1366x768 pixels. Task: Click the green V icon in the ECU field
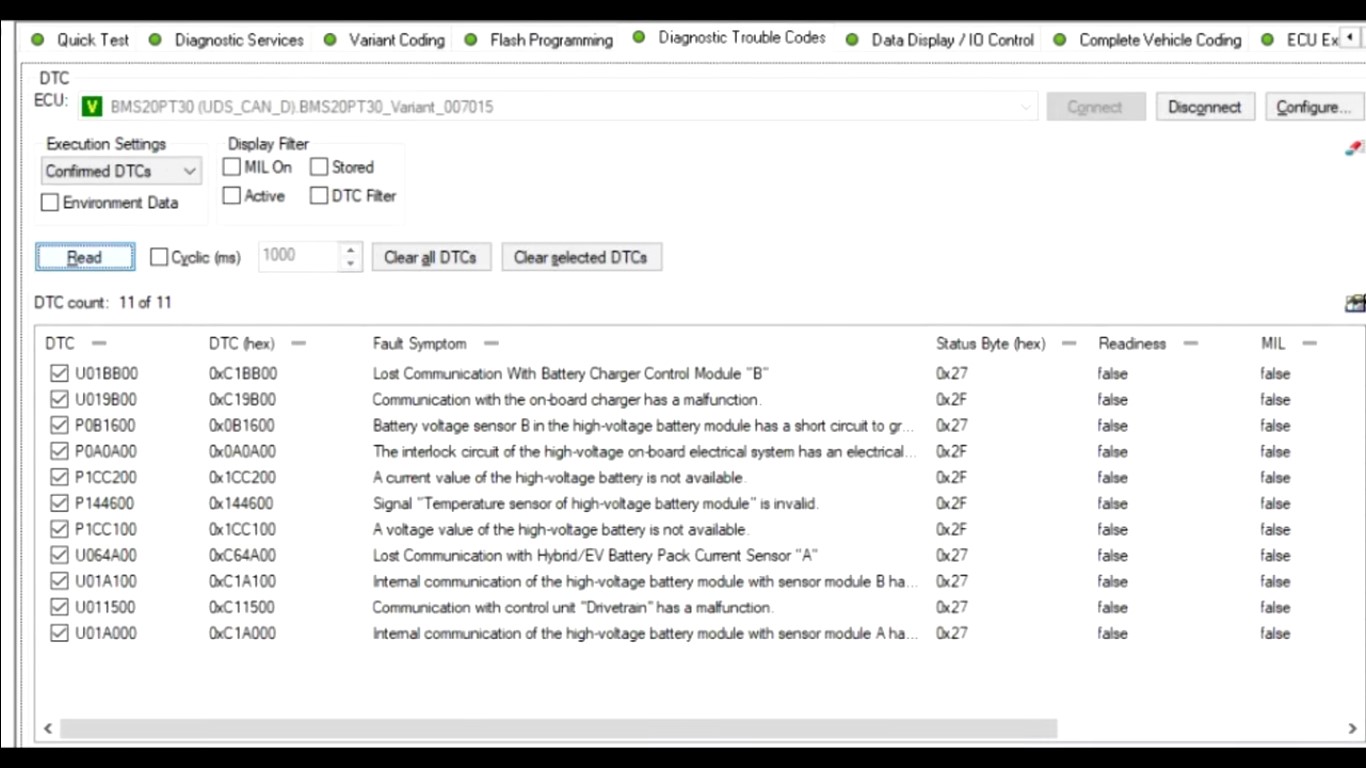coord(92,107)
